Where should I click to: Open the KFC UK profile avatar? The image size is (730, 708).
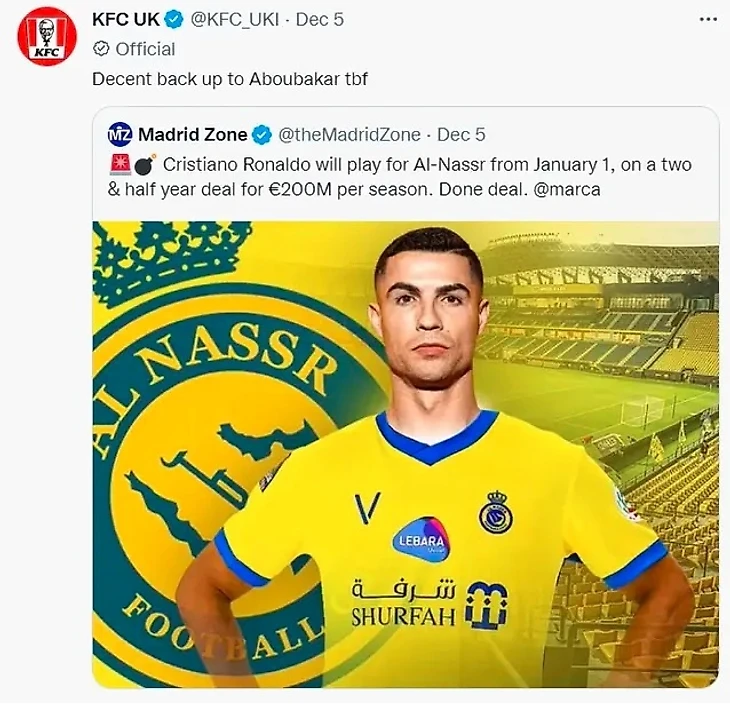pos(46,36)
